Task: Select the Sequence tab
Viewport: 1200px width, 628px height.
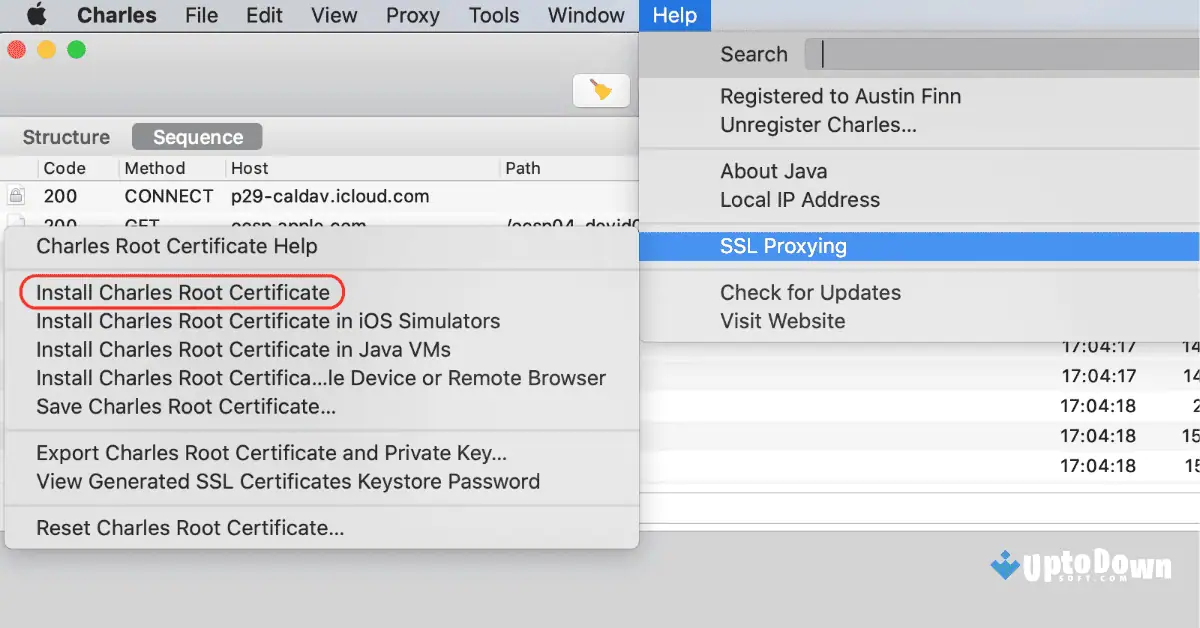Action: tap(196, 137)
